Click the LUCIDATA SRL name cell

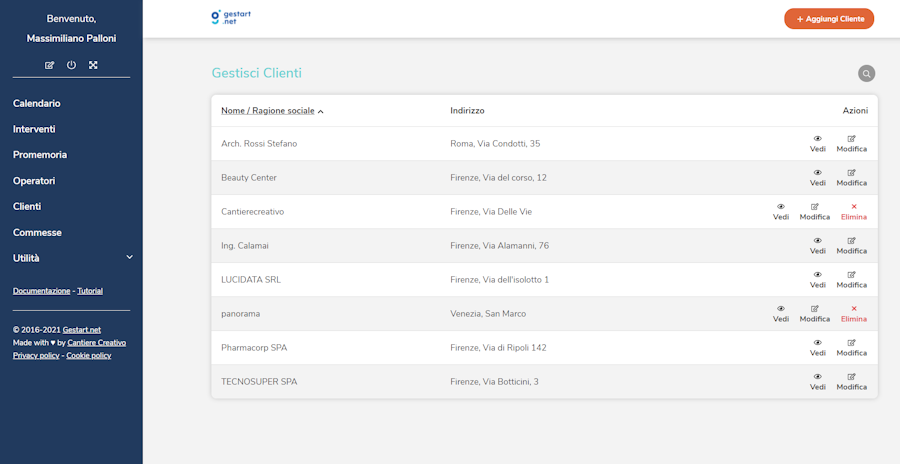(251, 280)
